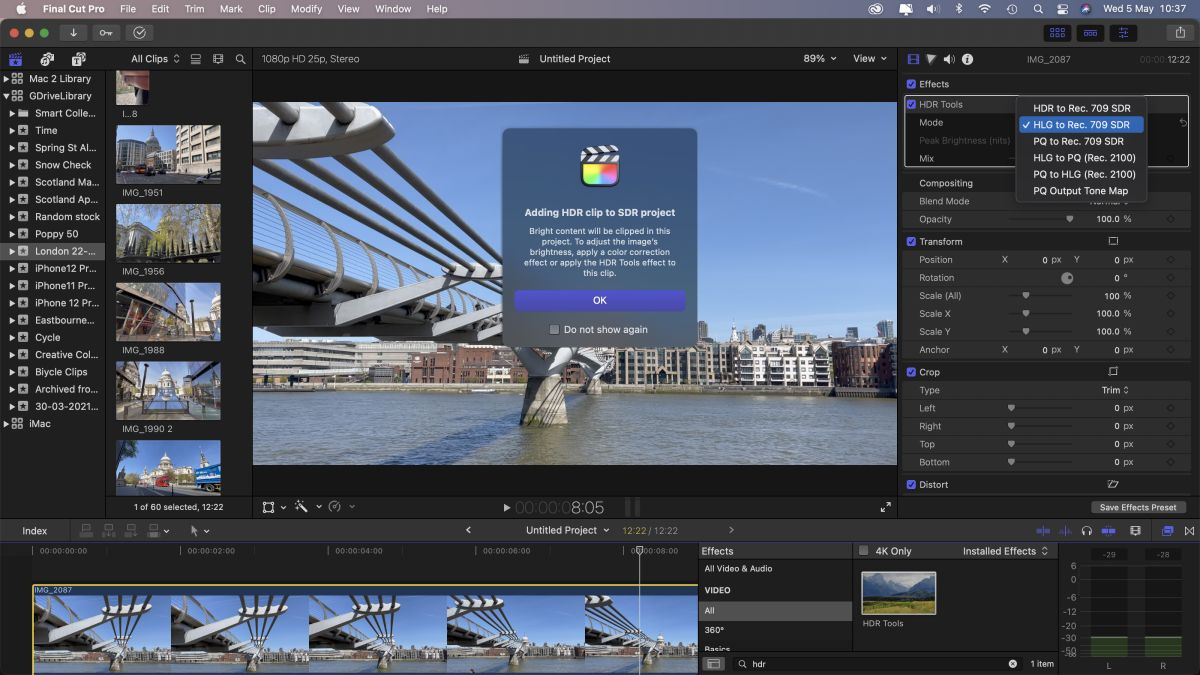Open the Keyword Editor key icon
Screen dimensions: 1200x675
coord(106,33)
